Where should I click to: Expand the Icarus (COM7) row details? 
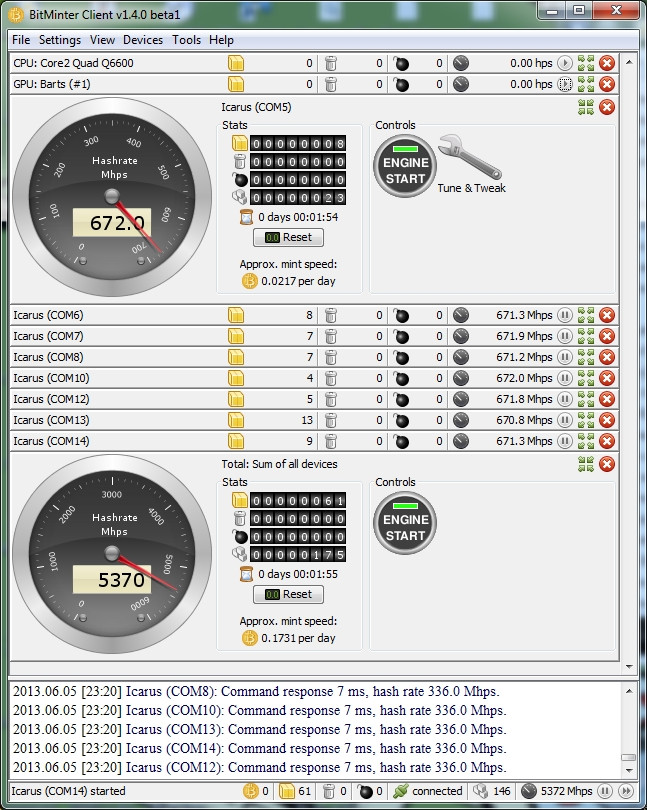coord(586,336)
